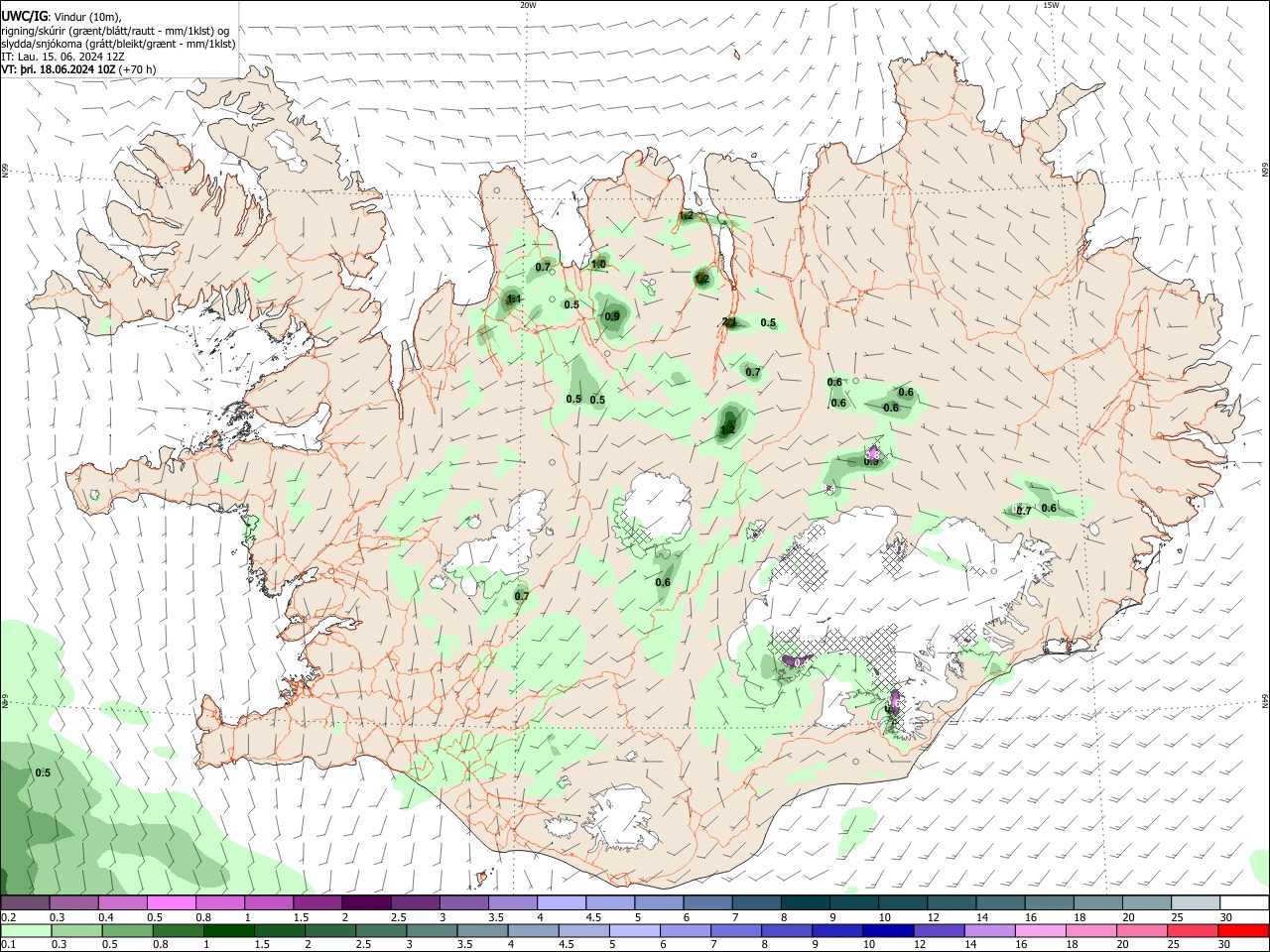Click the 'slydda/snjókoma' legend description line
Image resolution: width=1270 pixels, height=952 pixels.
point(118,44)
